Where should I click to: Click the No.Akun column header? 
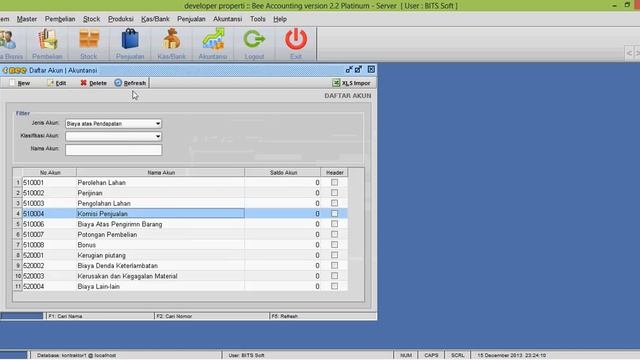point(49,173)
